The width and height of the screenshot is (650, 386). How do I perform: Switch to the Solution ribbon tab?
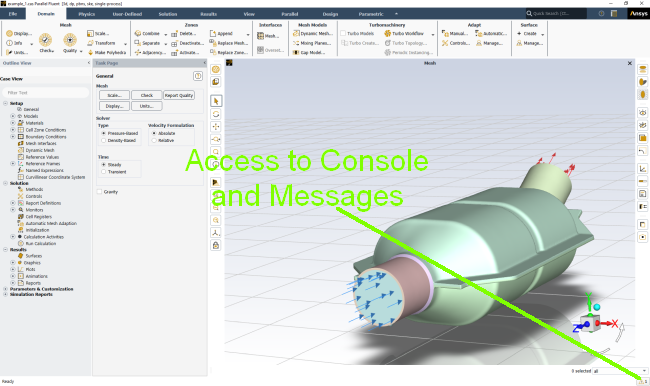pyautogui.click(x=168, y=14)
